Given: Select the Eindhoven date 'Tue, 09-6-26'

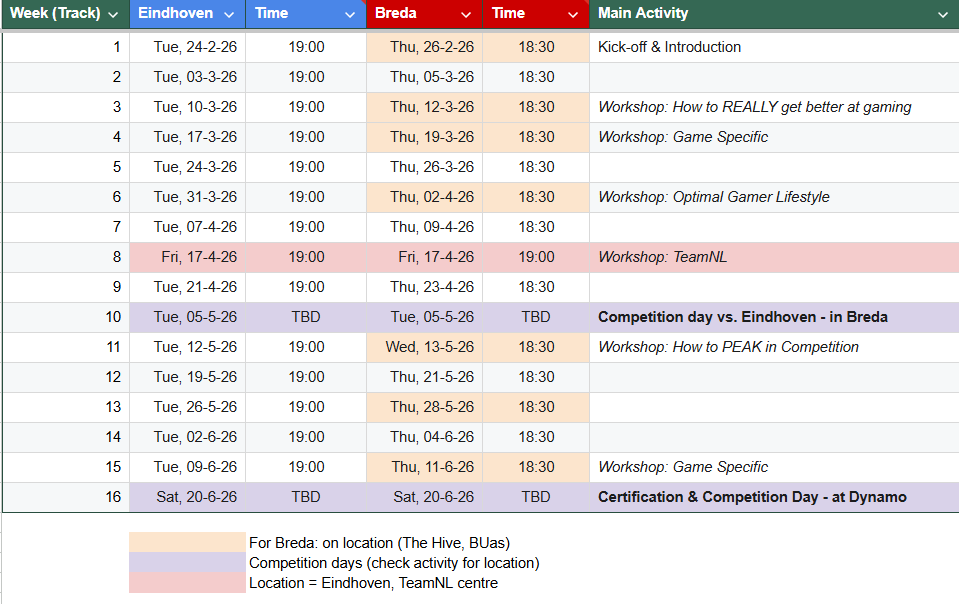Looking at the screenshot, I should point(188,466).
